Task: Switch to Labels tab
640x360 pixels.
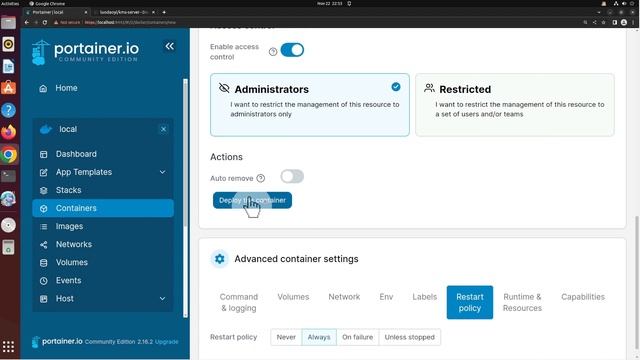Action: pyautogui.click(x=424, y=297)
